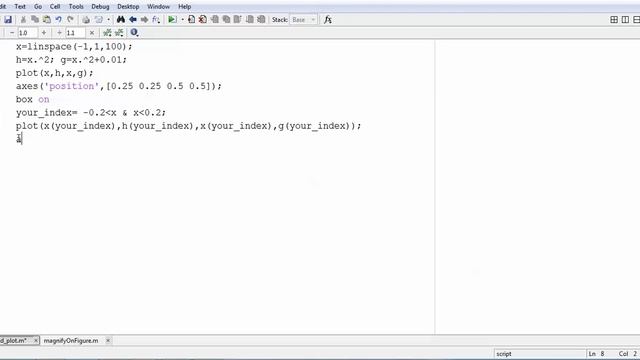
Task: Click the line plot(x,h,x,g);
Action: pyautogui.click(x=54, y=73)
